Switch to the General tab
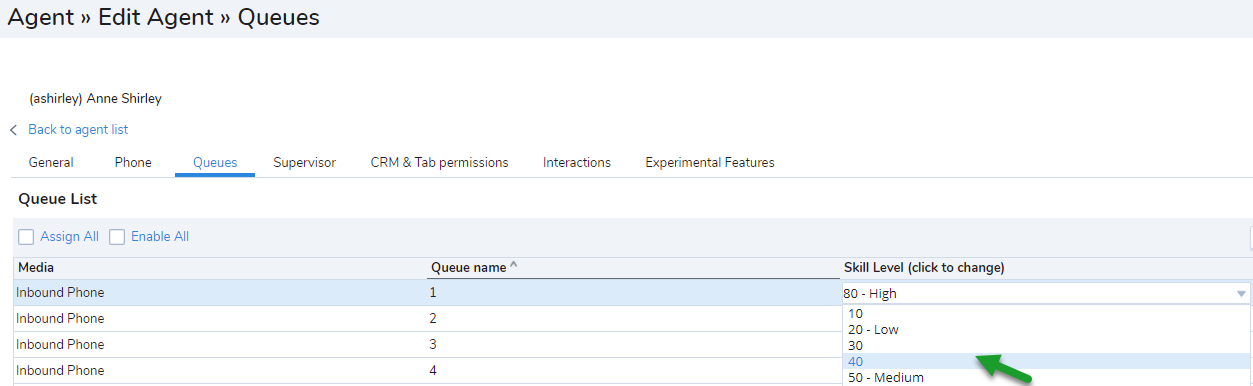The height and width of the screenshot is (386, 1253). click(x=51, y=162)
